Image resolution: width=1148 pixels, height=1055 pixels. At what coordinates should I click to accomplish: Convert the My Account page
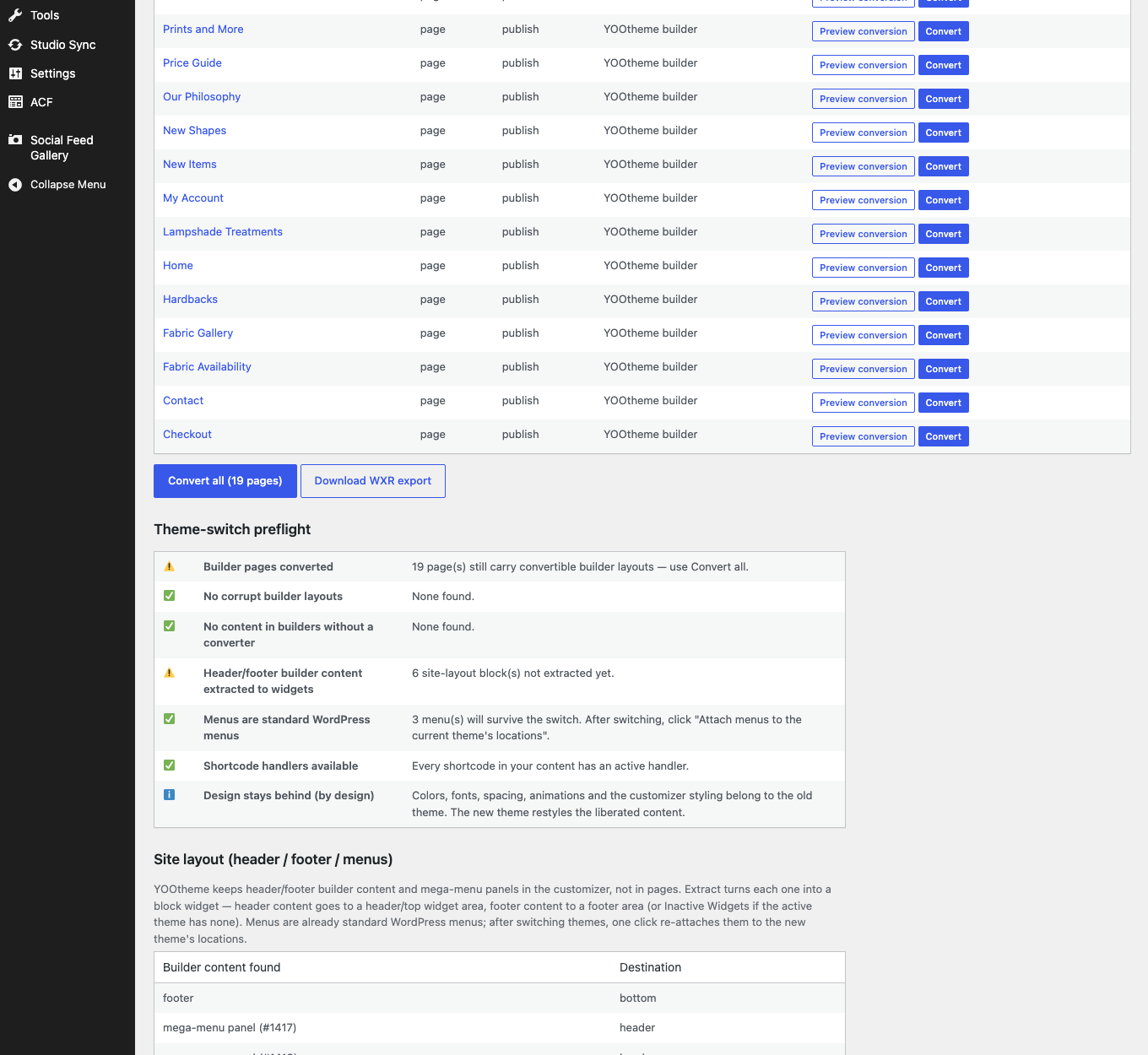pyautogui.click(x=944, y=200)
